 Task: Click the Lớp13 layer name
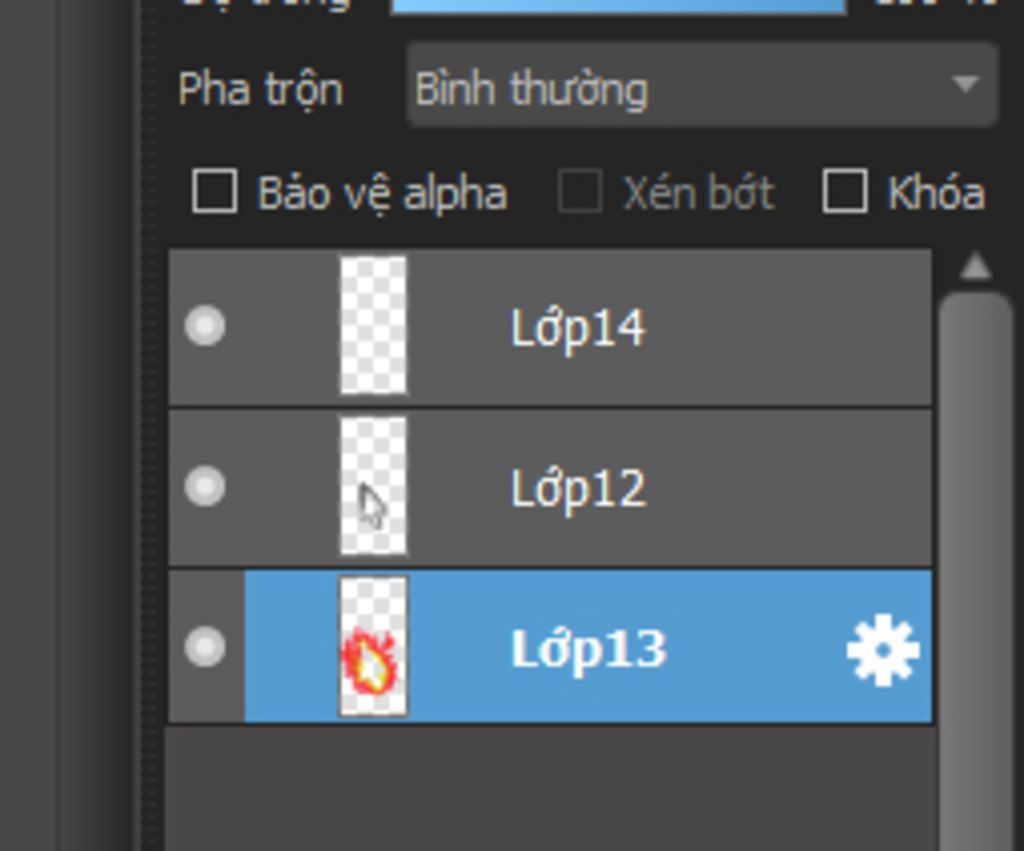(x=588, y=650)
